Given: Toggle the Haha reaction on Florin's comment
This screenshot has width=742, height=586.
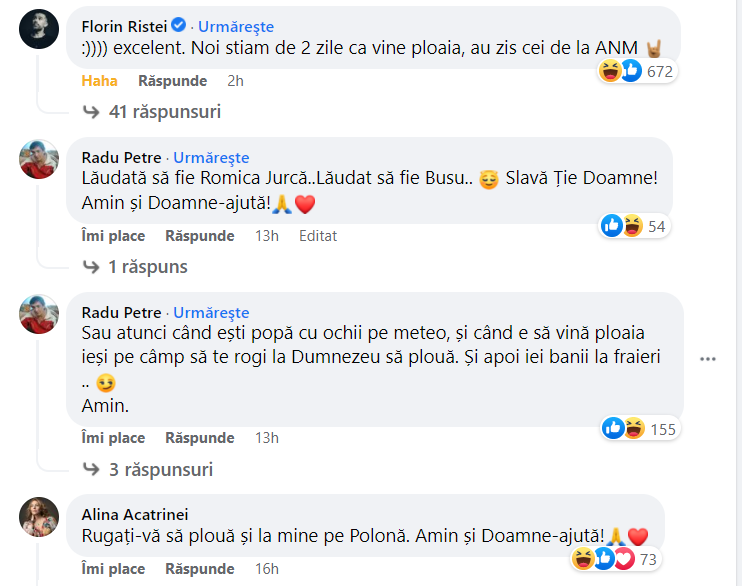Looking at the screenshot, I should [99, 81].
